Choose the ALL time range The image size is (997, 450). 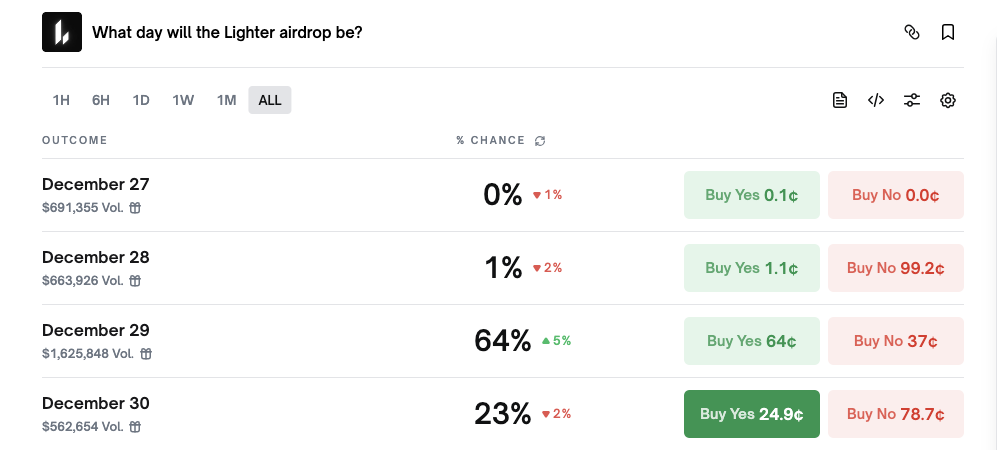(270, 100)
